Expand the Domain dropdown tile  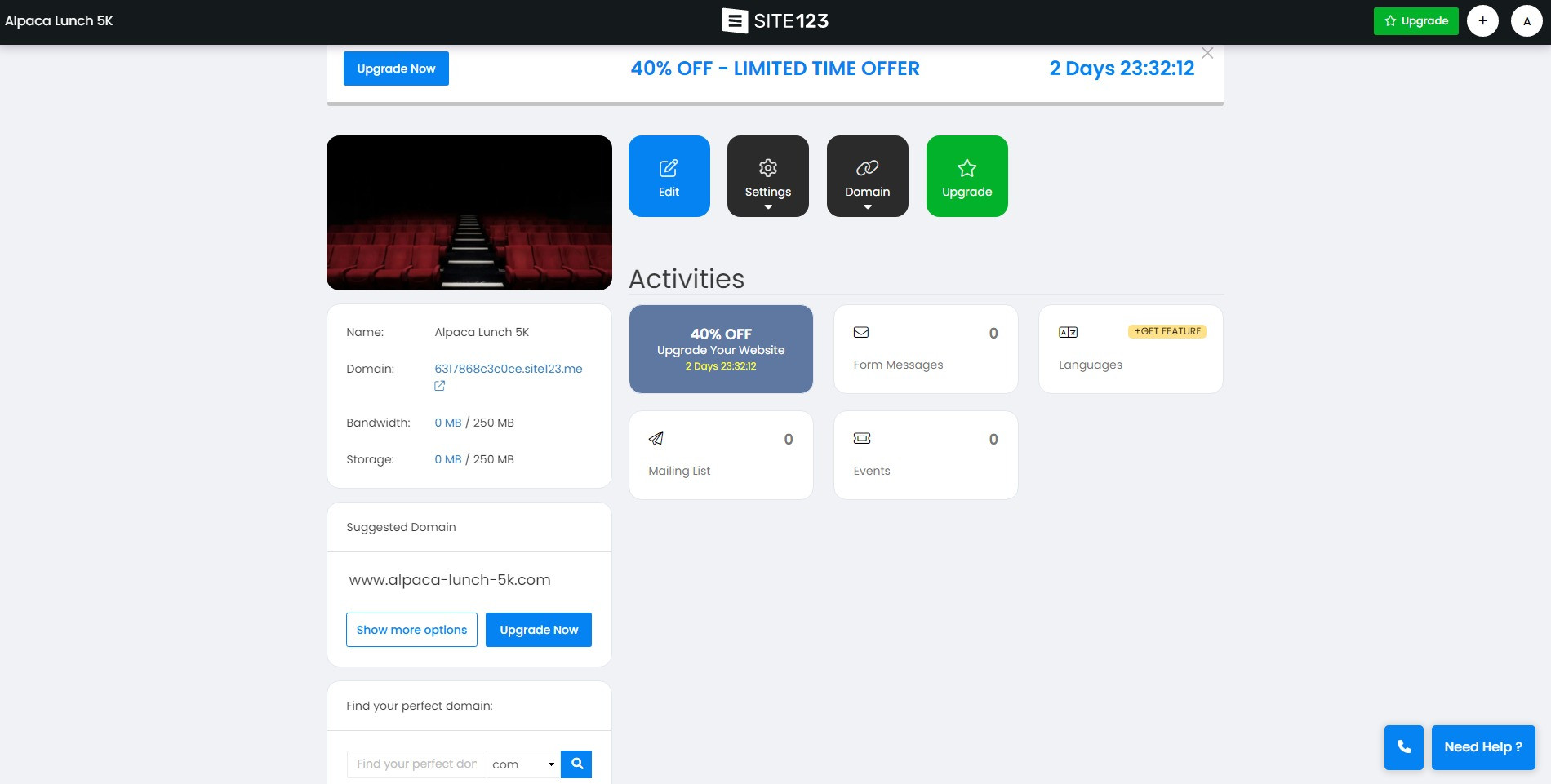[x=867, y=176]
